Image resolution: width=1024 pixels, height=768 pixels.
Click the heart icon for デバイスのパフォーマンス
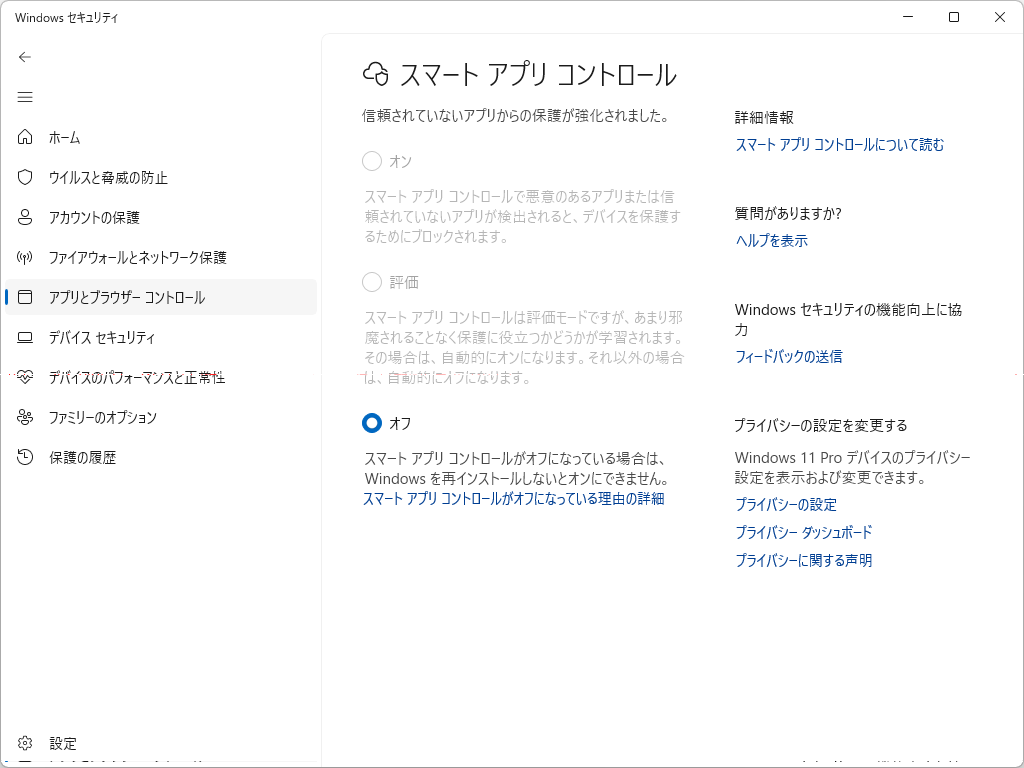[x=25, y=377]
